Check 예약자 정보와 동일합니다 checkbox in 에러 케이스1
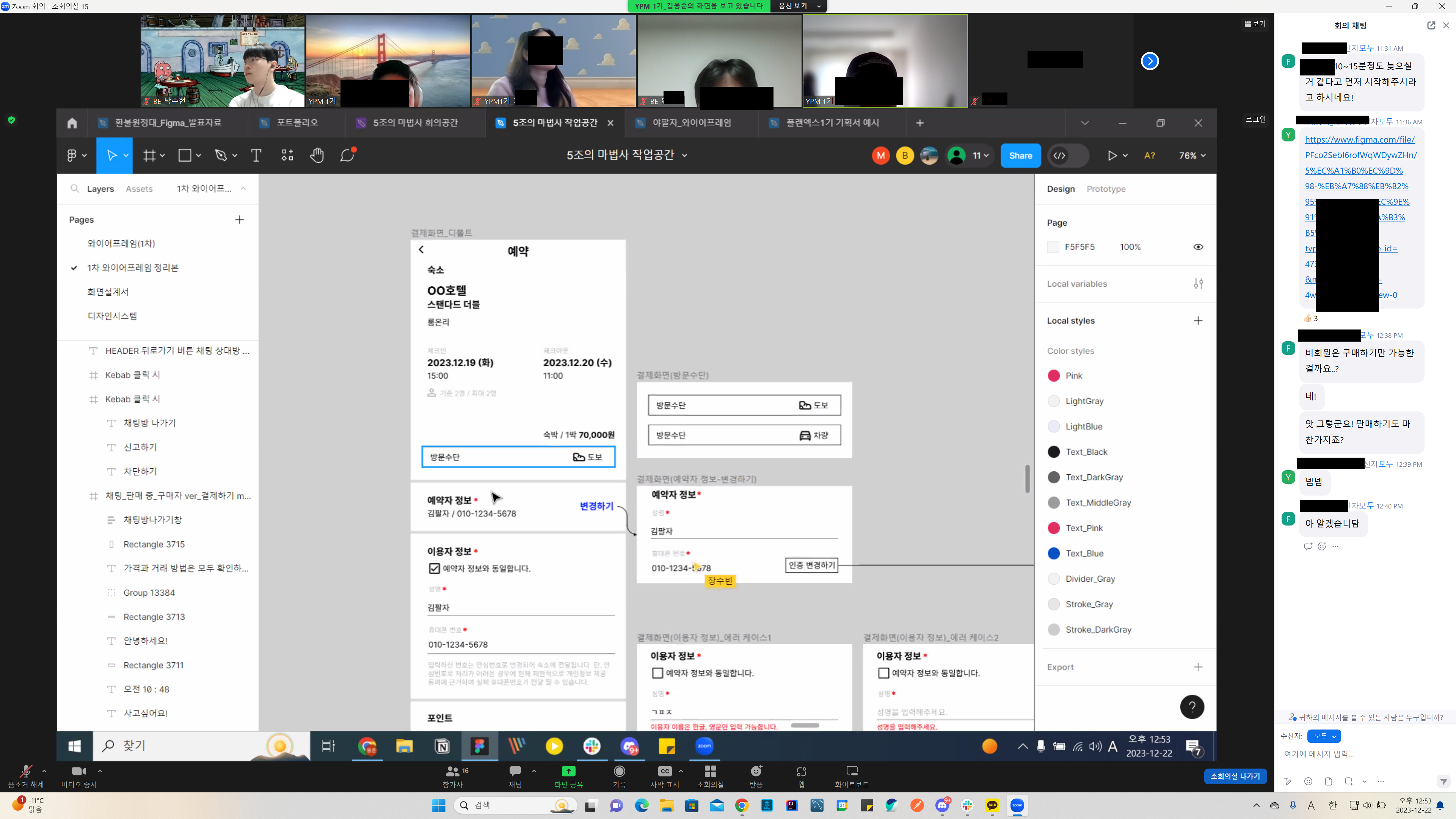This screenshot has width=1456, height=819. coord(657,673)
